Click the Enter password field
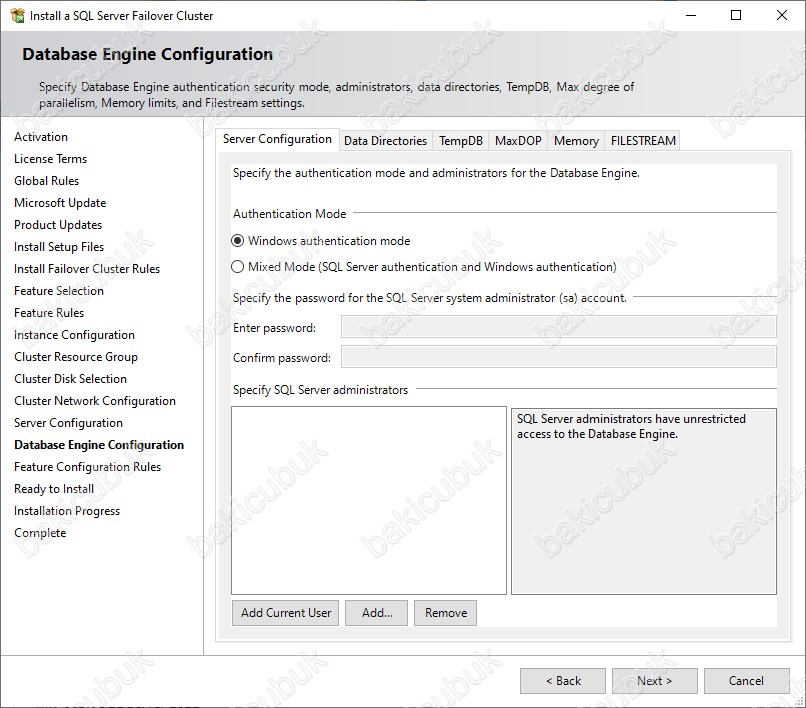Viewport: 806px width, 708px height. 559,327
